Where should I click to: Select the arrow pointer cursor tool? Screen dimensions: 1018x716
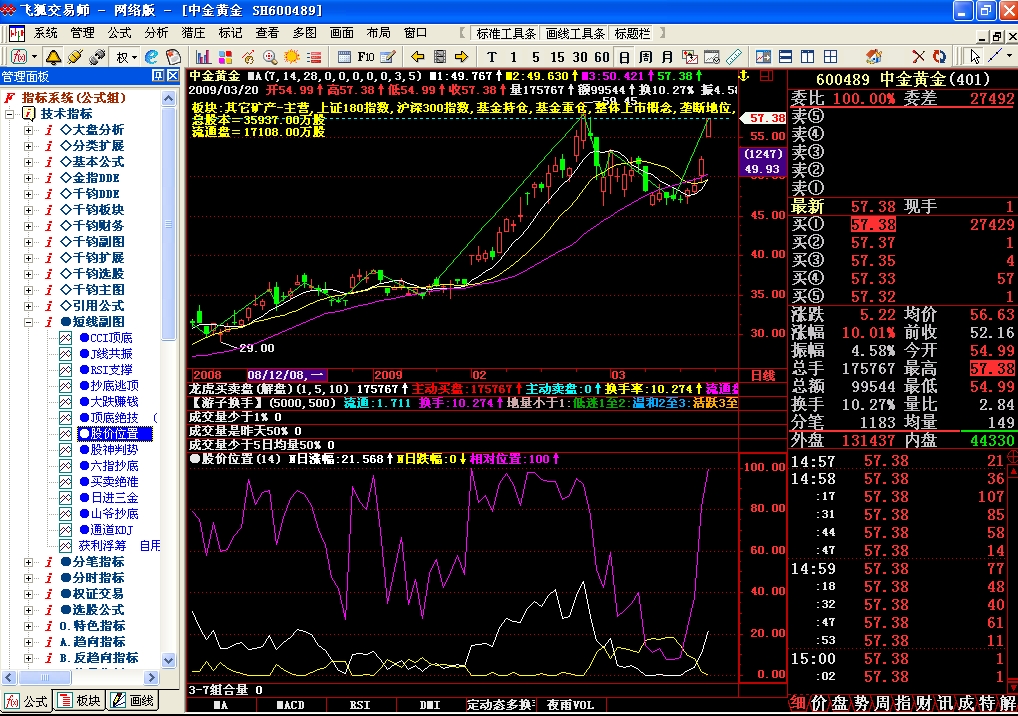(974, 57)
